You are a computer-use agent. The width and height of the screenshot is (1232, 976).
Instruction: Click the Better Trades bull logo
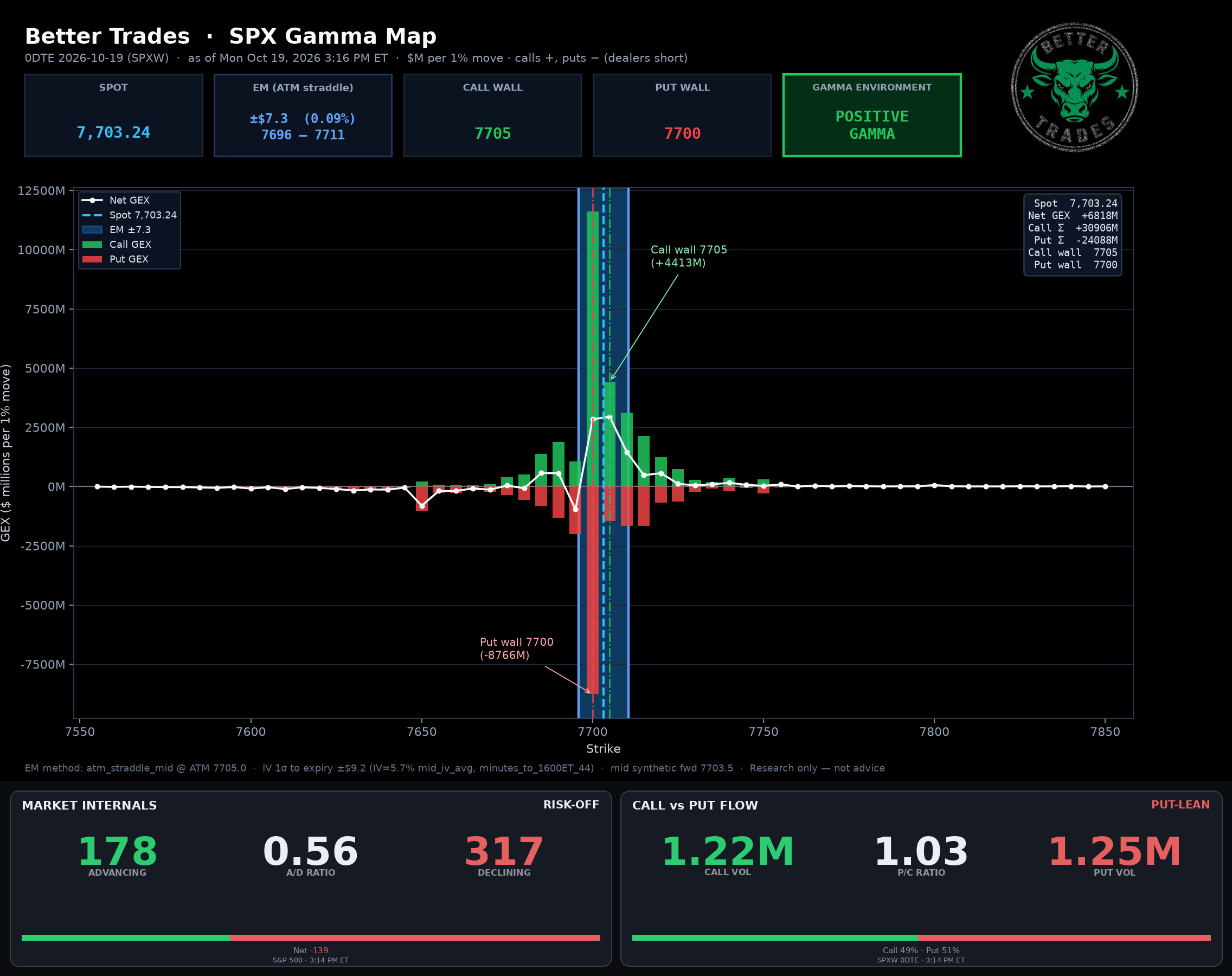coord(1074,87)
